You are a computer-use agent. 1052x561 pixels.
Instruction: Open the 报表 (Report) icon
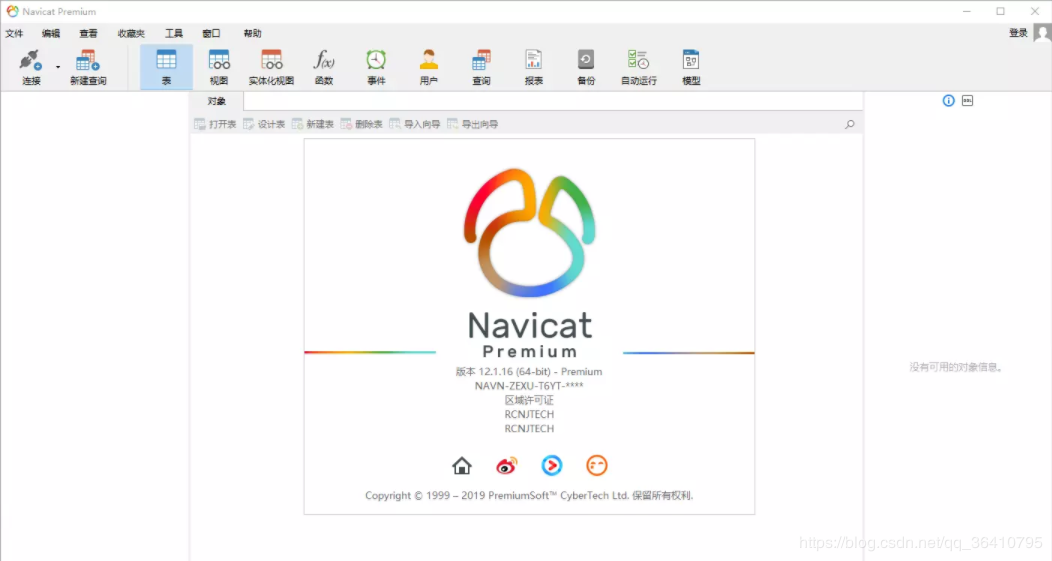tap(533, 67)
